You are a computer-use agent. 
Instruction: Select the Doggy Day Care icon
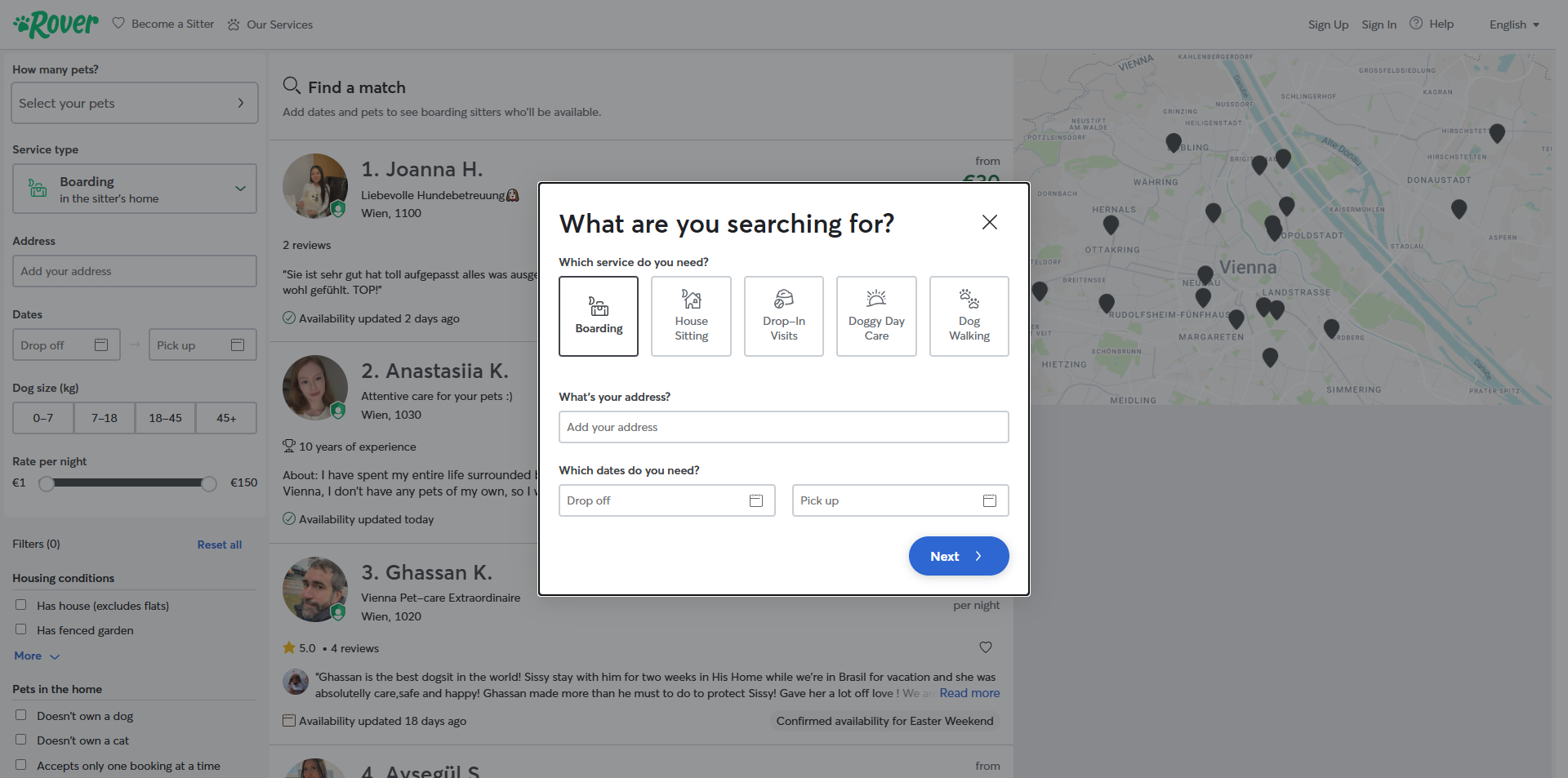click(x=876, y=298)
